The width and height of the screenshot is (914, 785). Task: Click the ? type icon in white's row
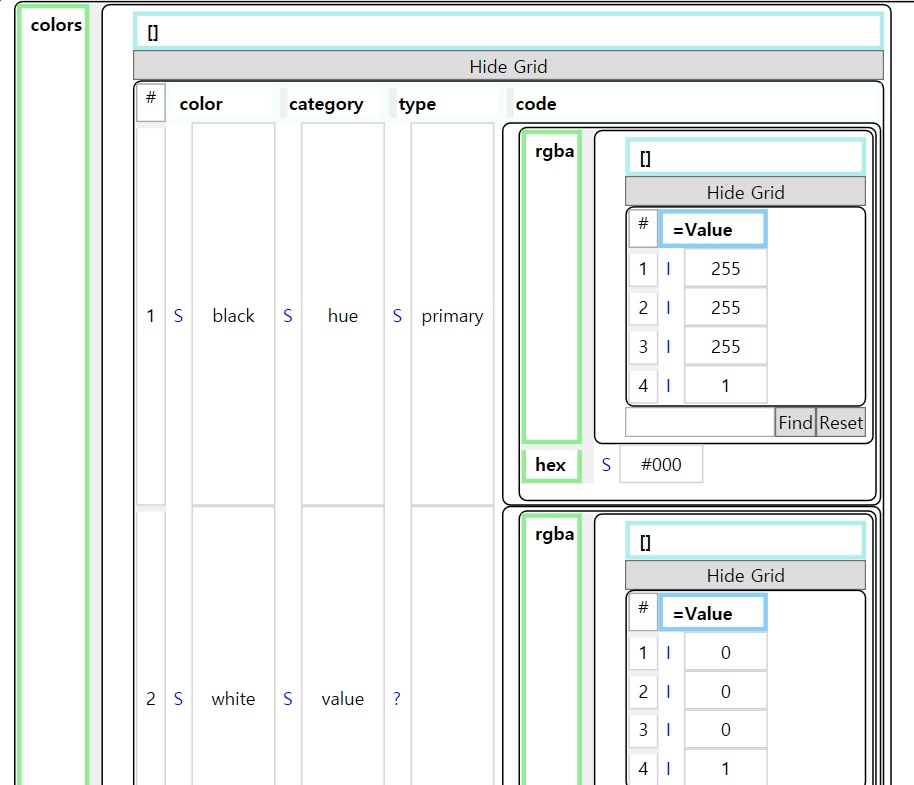point(397,698)
